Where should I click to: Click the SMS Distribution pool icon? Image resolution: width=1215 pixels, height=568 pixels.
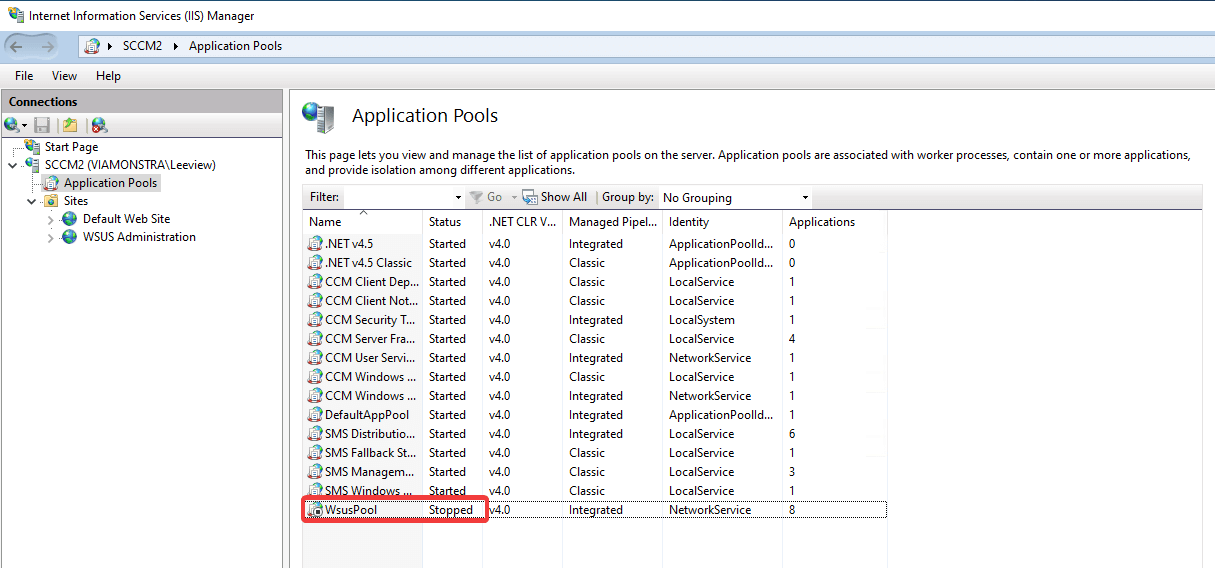click(x=315, y=433)
